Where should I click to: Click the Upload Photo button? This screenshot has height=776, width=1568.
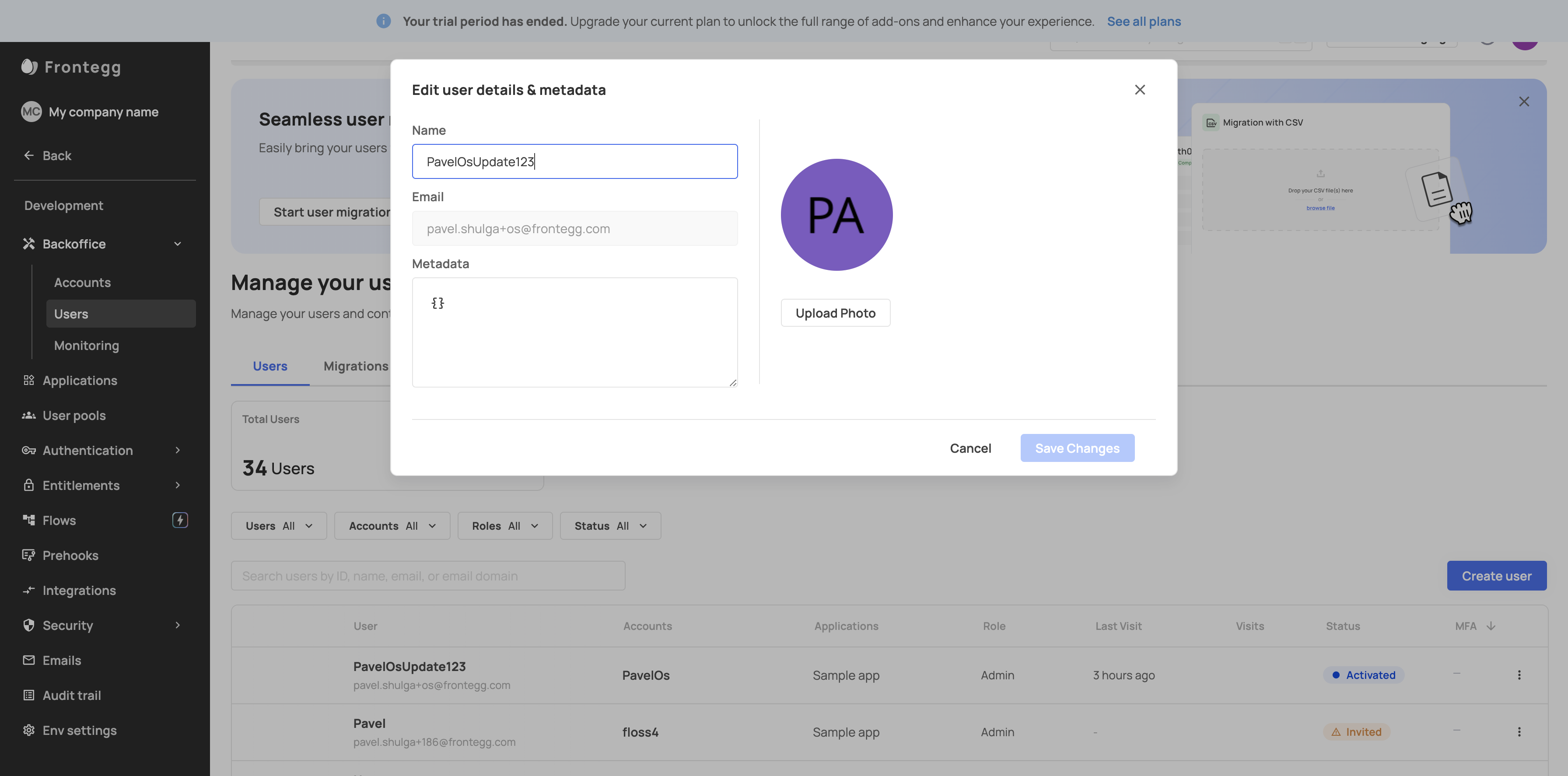835,313
